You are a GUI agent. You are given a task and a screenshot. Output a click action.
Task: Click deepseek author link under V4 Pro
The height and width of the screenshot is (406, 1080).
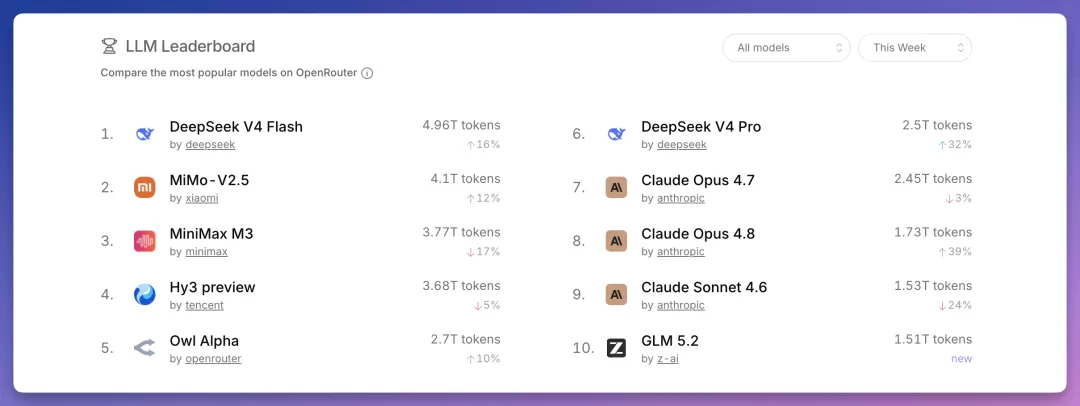coord(682,145)
